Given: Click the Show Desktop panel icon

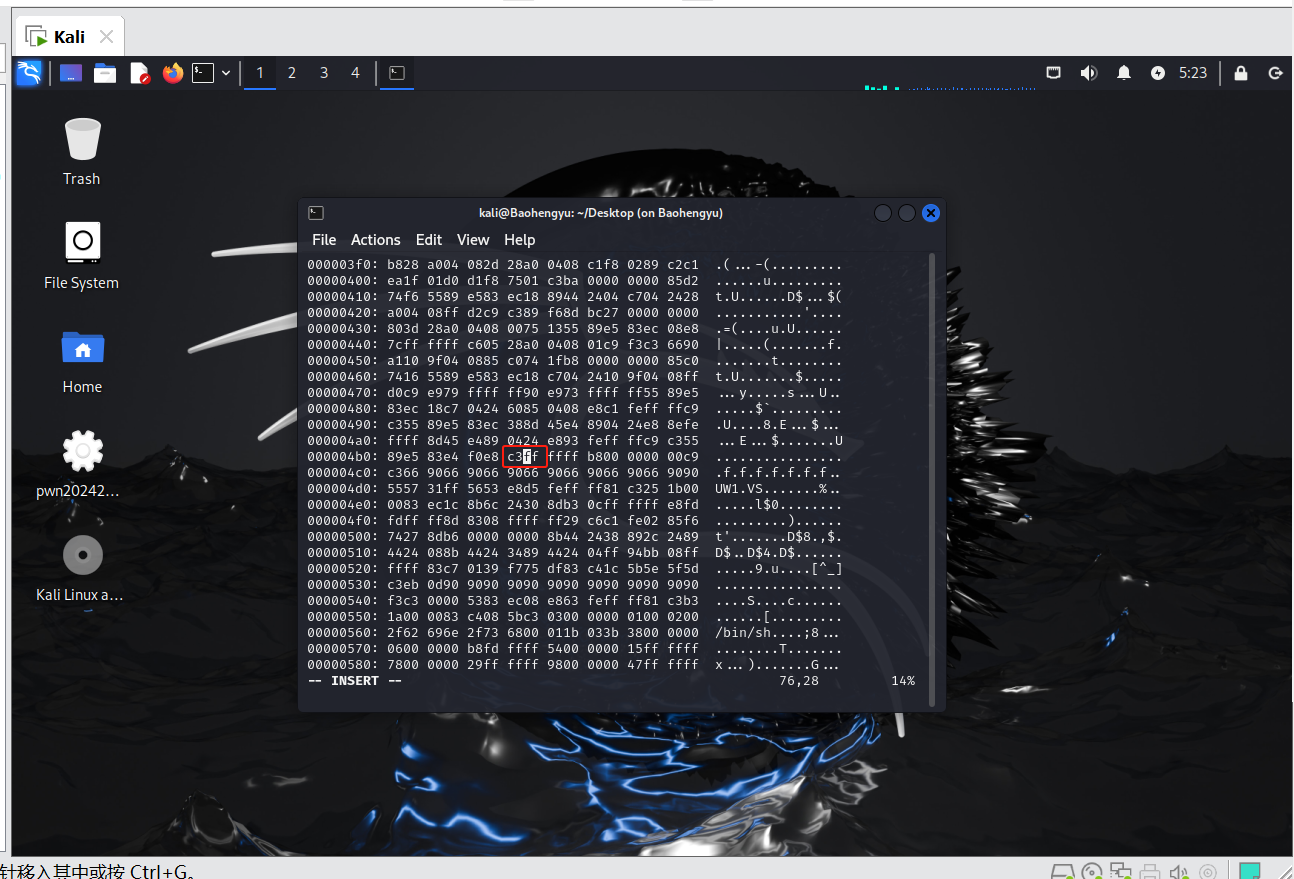Looking at the screenshot, I should (70, 73).
